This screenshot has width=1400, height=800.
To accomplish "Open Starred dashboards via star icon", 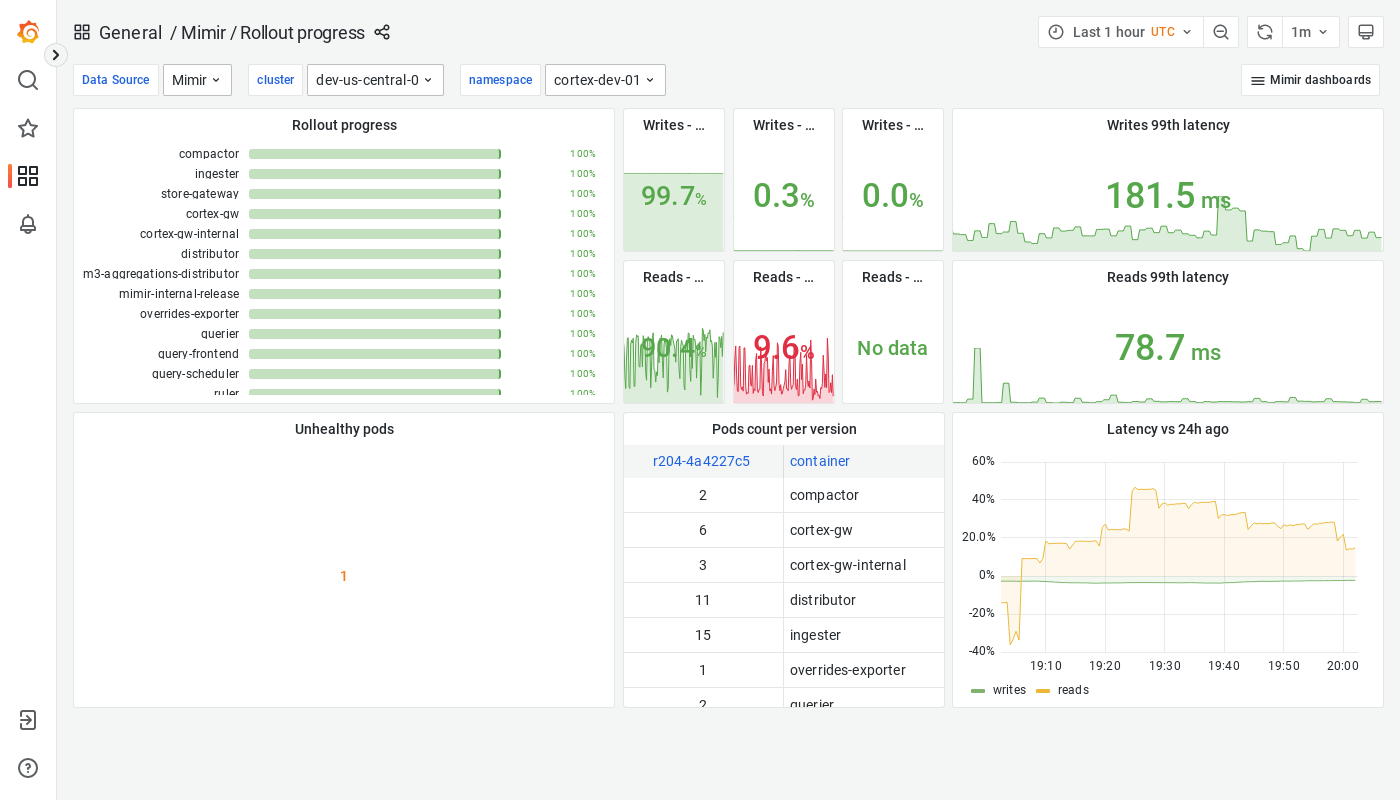I will (28, 128).
